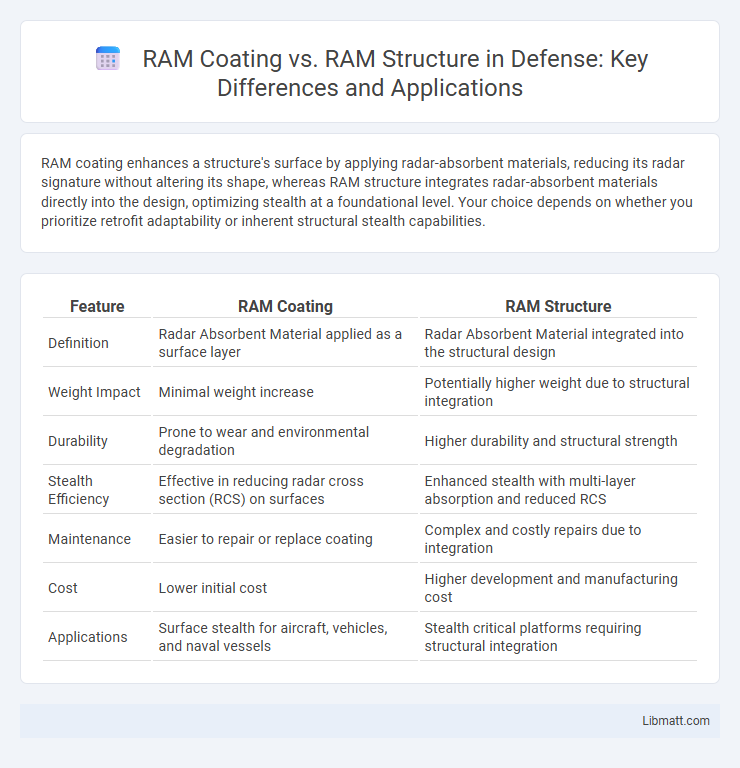Select the 'Stealth Efficiency' row label

[78, 490]
